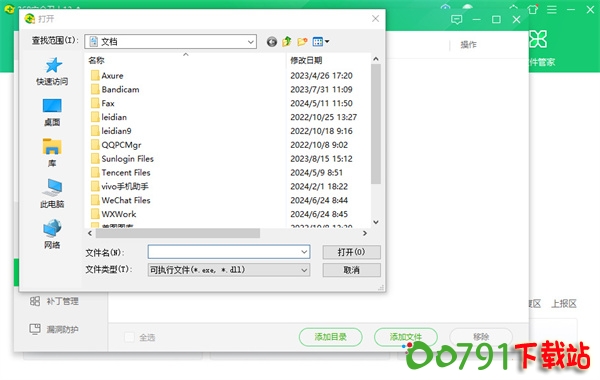Click the Open (打开) button
Screen dimensions: 600x380
[x=351, y=252]
